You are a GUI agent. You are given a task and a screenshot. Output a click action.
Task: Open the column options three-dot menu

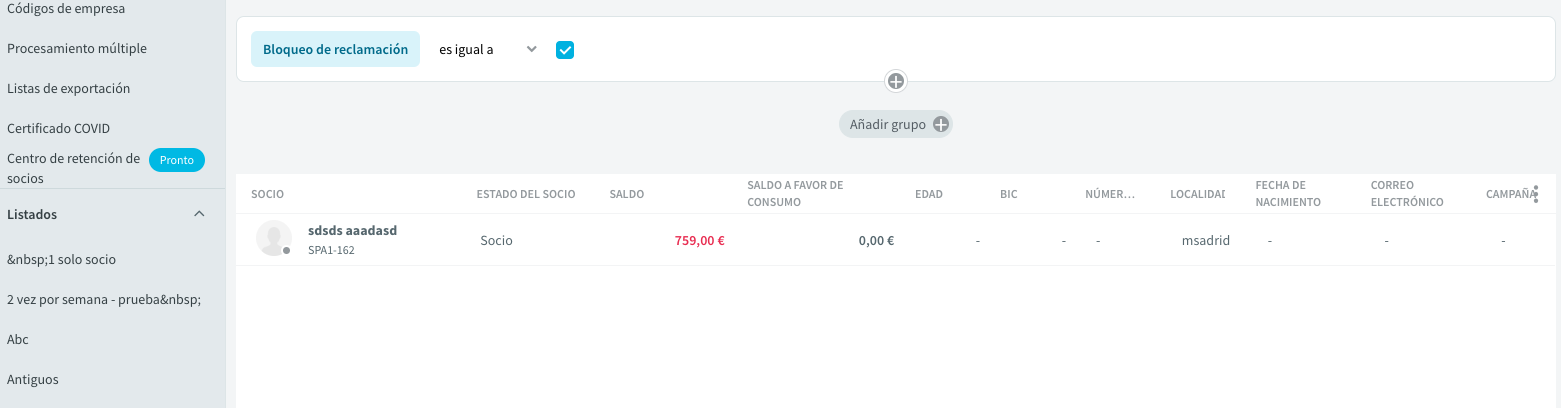point(1536,194)
